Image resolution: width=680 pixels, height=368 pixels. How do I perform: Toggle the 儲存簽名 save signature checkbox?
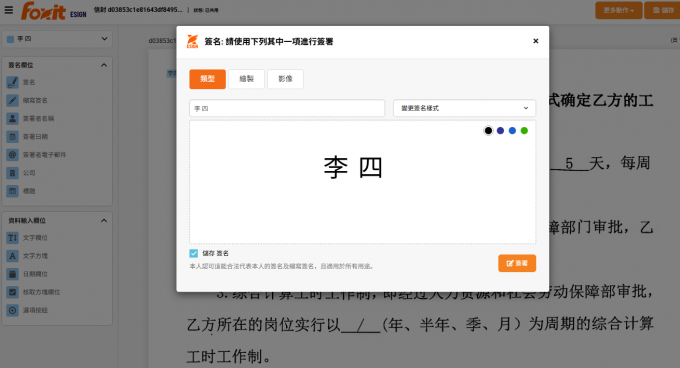point(193,253)
